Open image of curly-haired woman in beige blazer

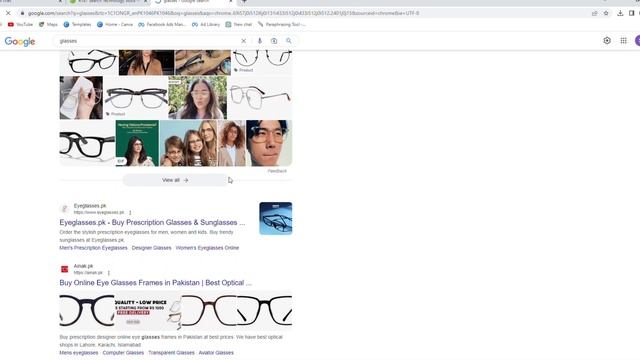231,143
